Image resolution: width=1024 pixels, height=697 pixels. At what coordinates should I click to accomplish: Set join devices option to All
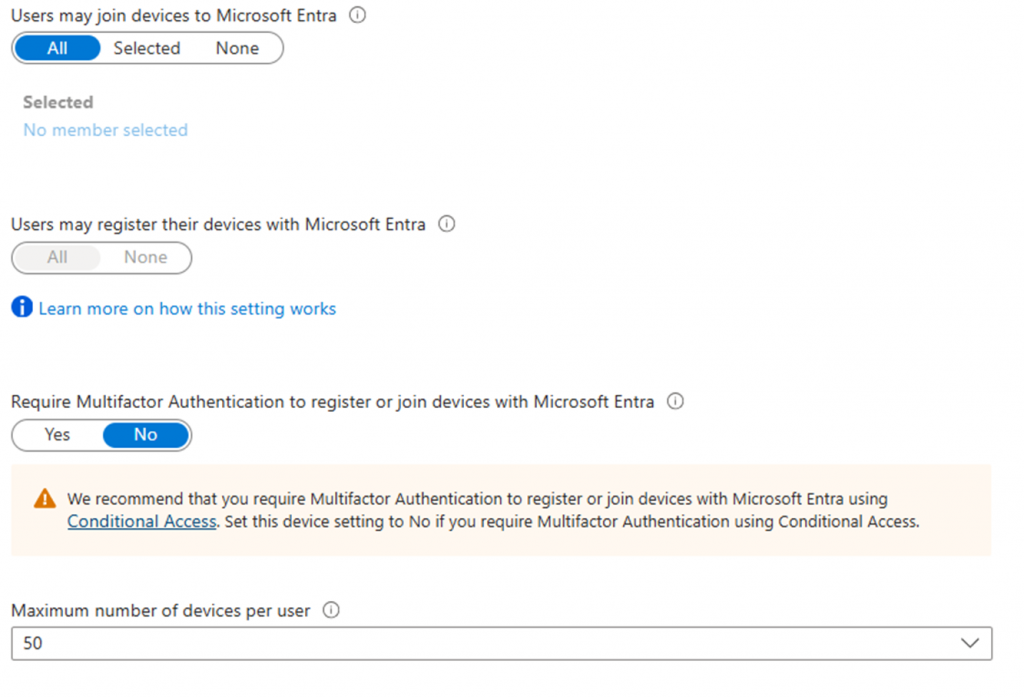[x=58, y=48]
